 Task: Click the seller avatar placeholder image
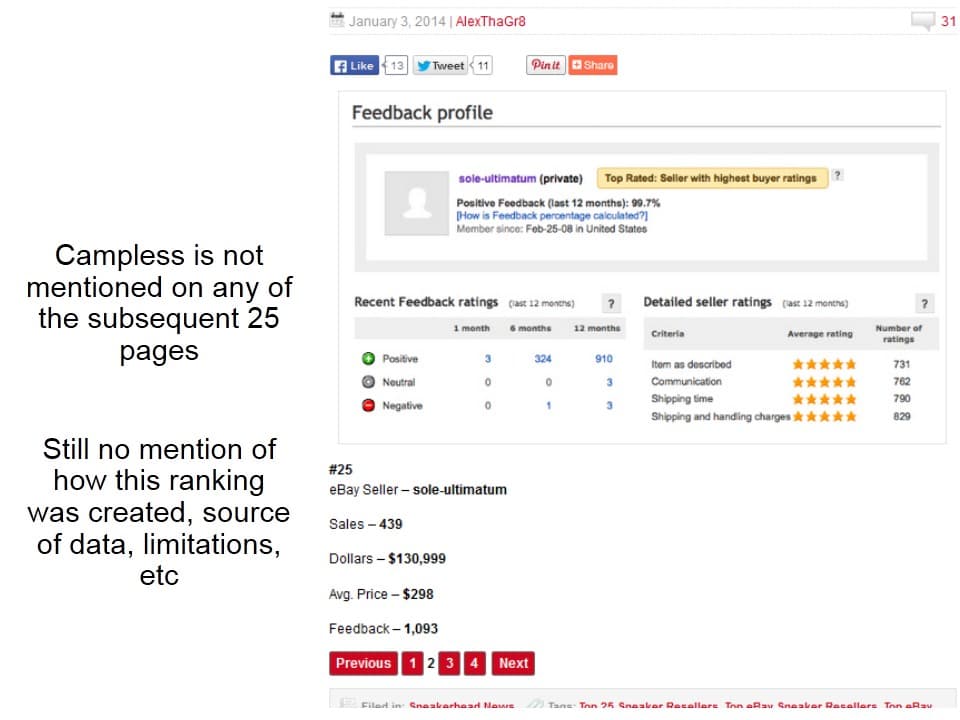coord(417,203)
